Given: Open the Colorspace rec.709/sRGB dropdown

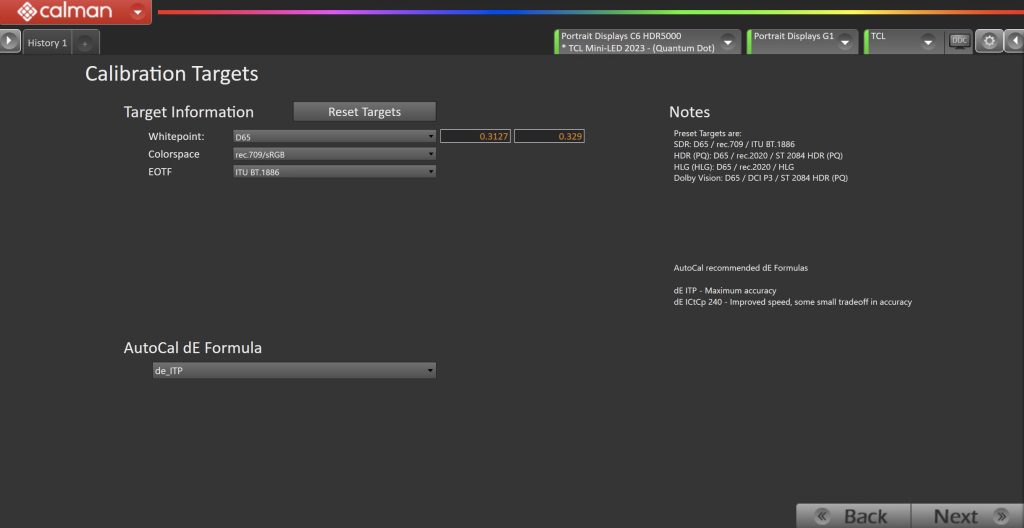Looking at the screenshot, I should point(334,154).
